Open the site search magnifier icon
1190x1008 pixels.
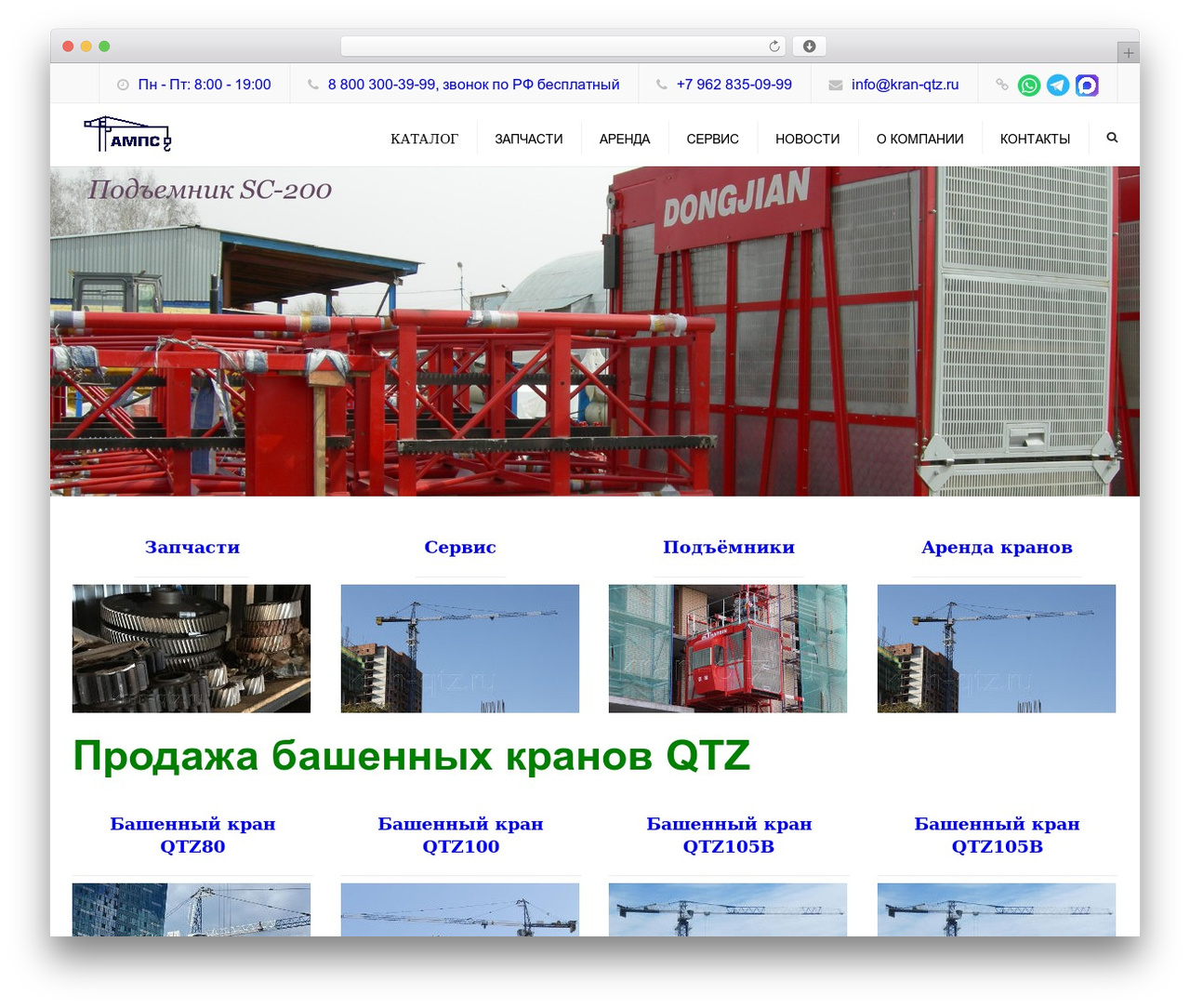(x=1112, y=138)
